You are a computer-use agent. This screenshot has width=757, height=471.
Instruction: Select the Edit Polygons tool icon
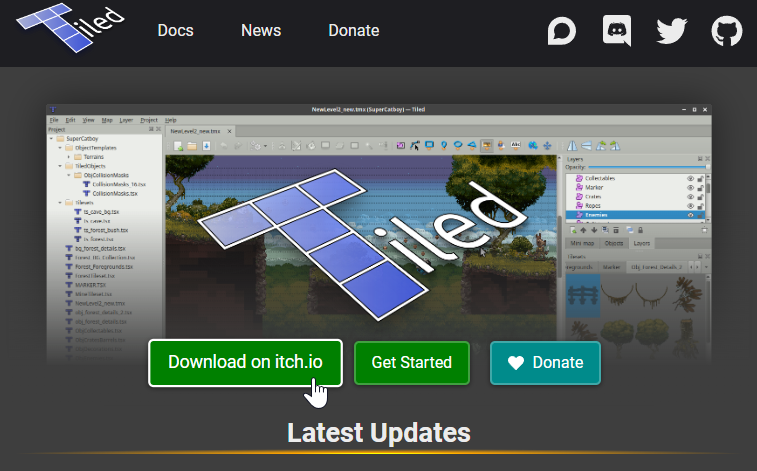tap(415, 145)
